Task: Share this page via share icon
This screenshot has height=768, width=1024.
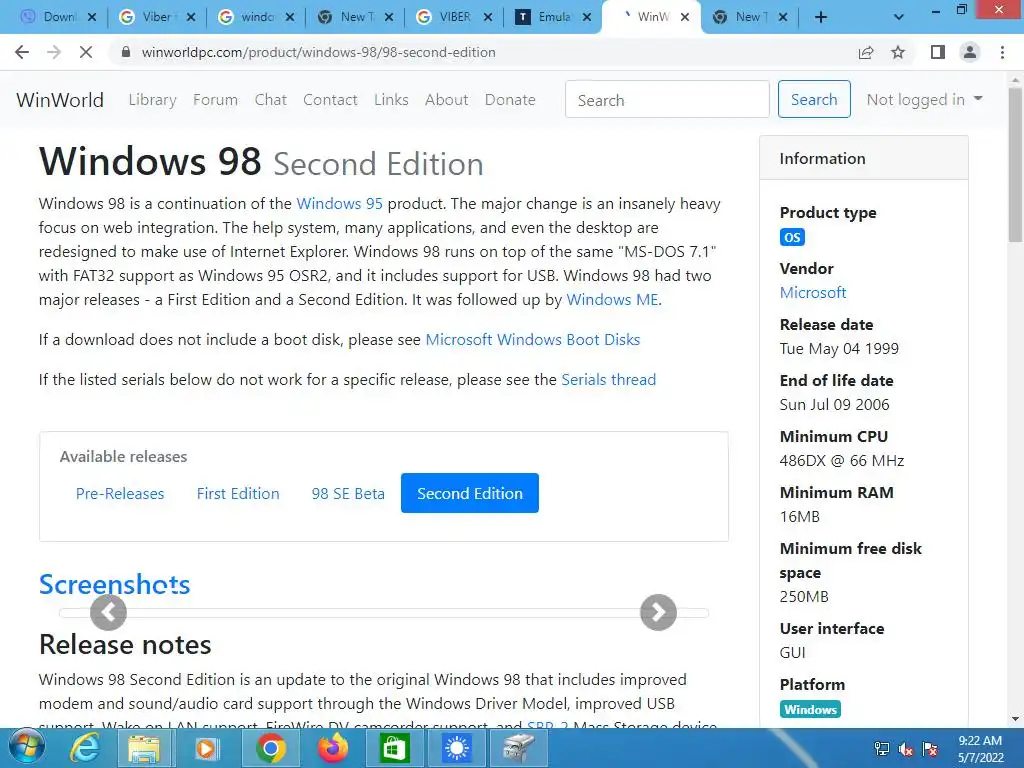Action: pos(866,52)
